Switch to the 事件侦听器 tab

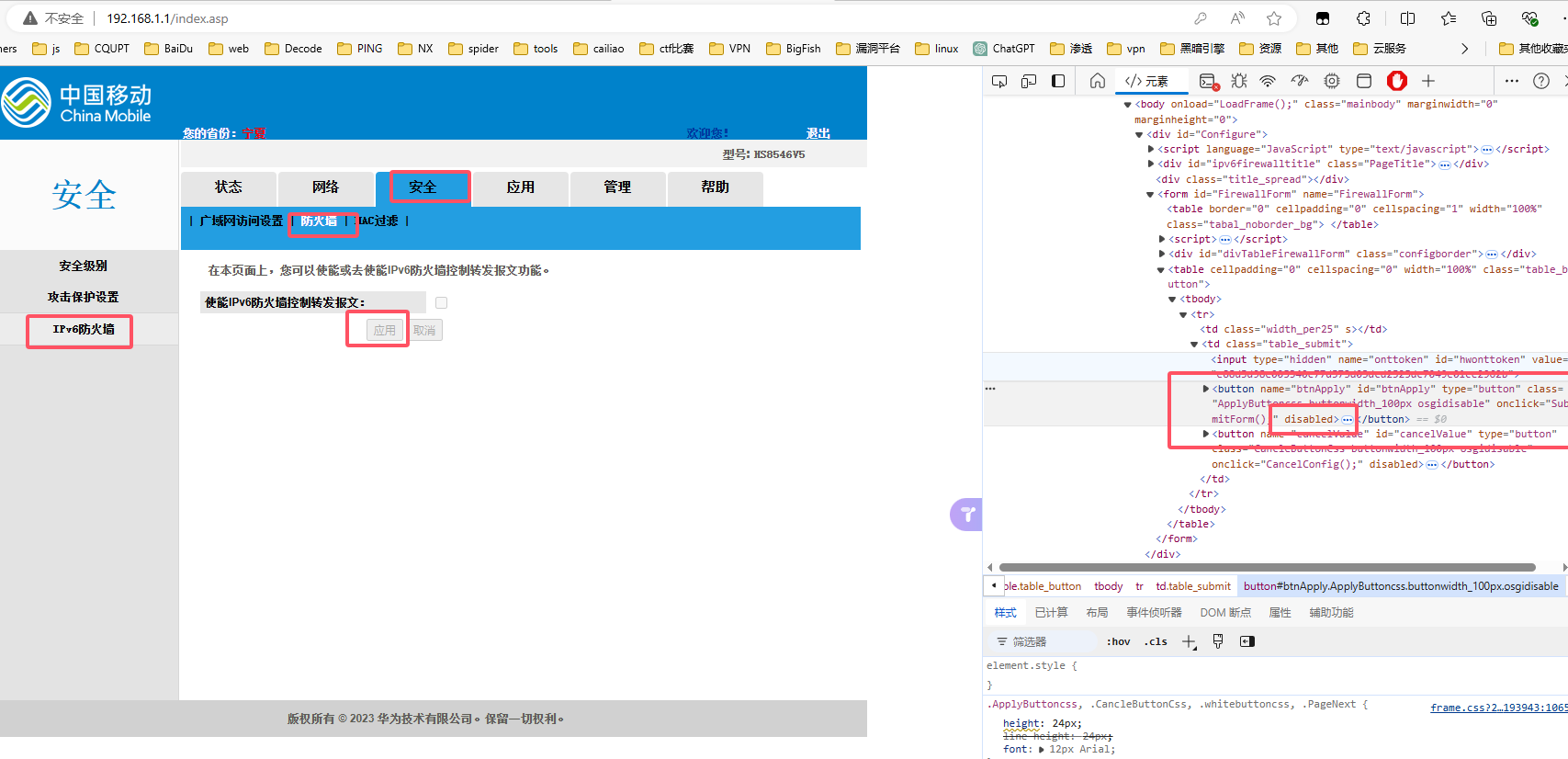[x=1155, y=613]
